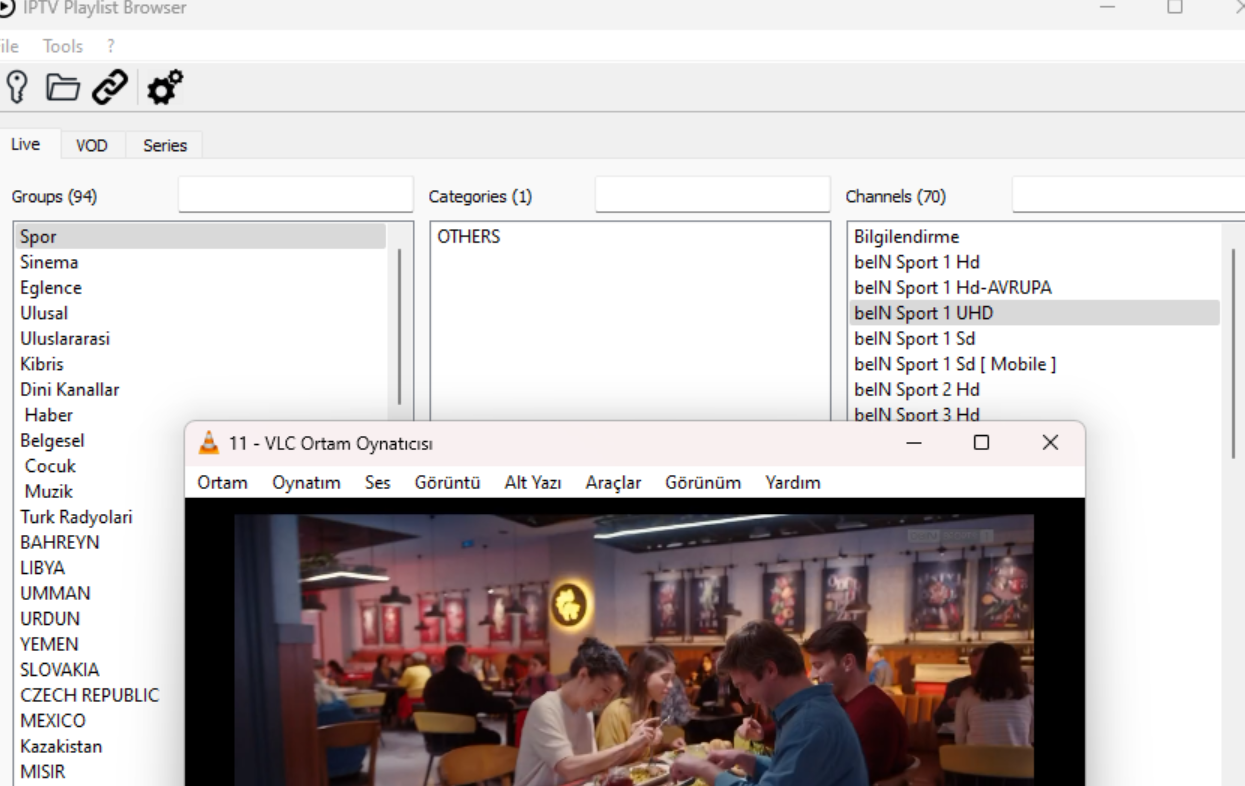Screen dimensions: 1245x786
Task: Select the OTHERS category
Action: point(468,237)
